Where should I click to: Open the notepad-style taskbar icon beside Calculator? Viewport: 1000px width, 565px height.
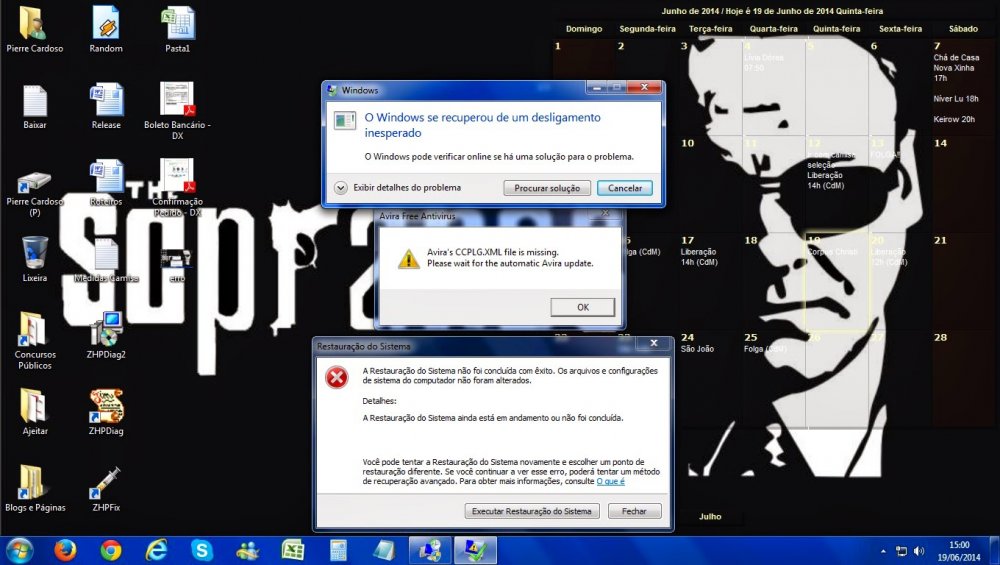tap(384, 550)
